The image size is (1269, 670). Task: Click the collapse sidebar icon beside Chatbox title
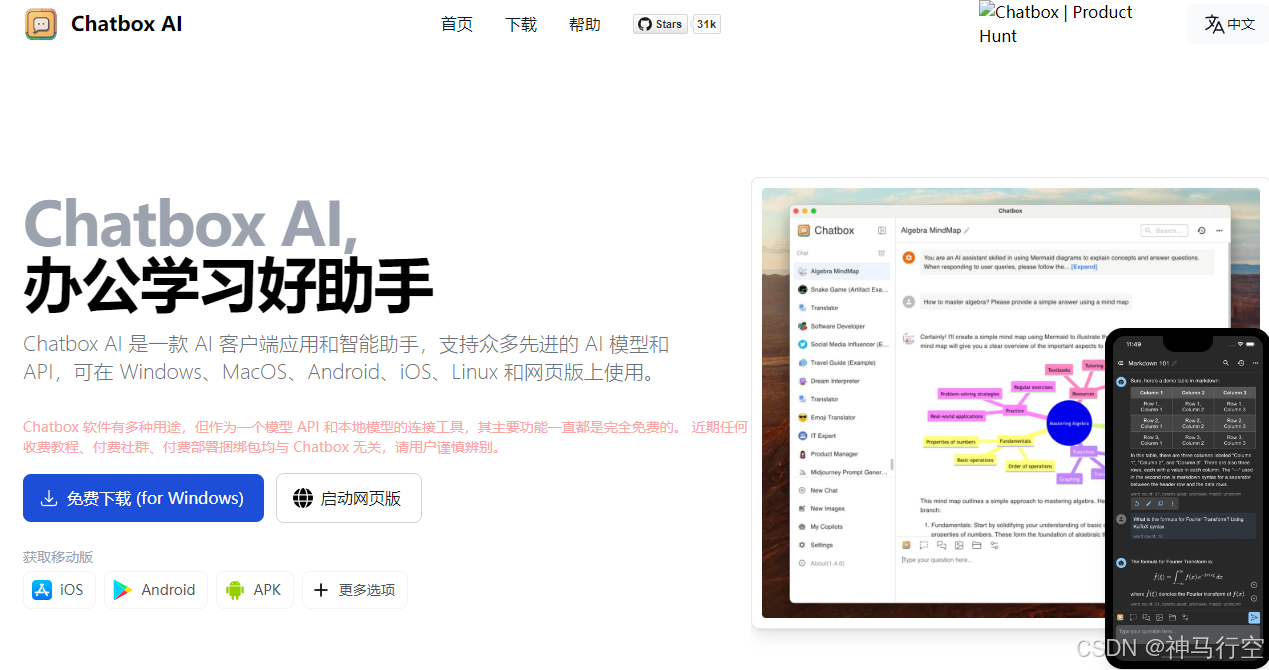(882, 230)
